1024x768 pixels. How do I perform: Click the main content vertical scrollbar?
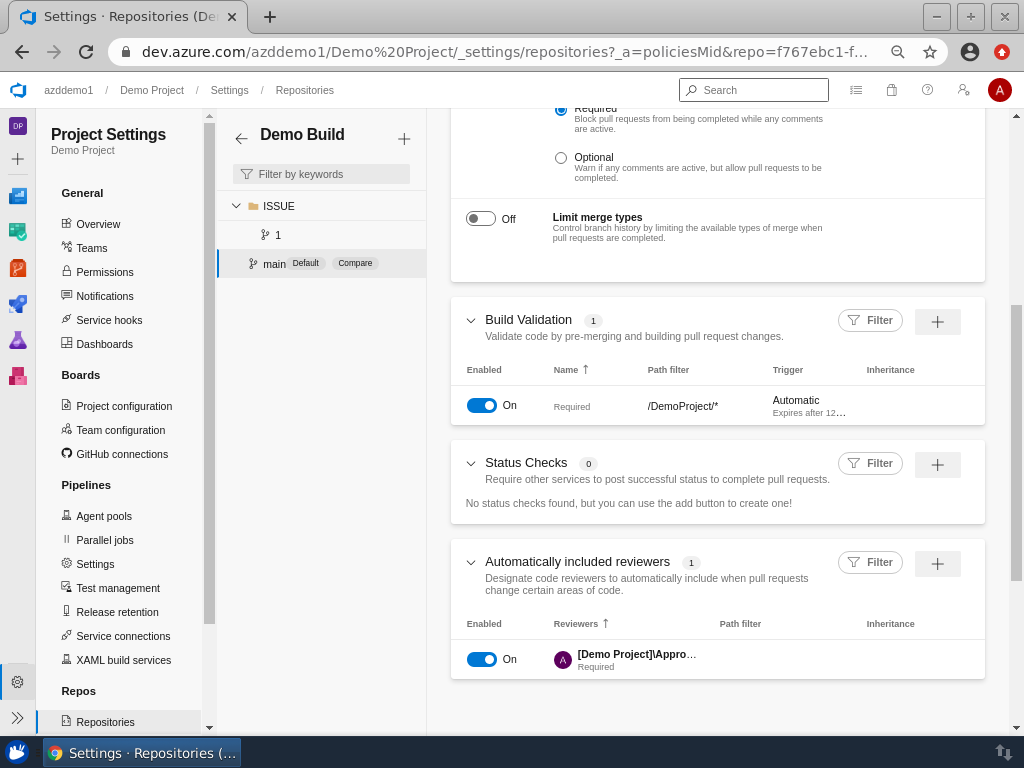(1016, 443)
